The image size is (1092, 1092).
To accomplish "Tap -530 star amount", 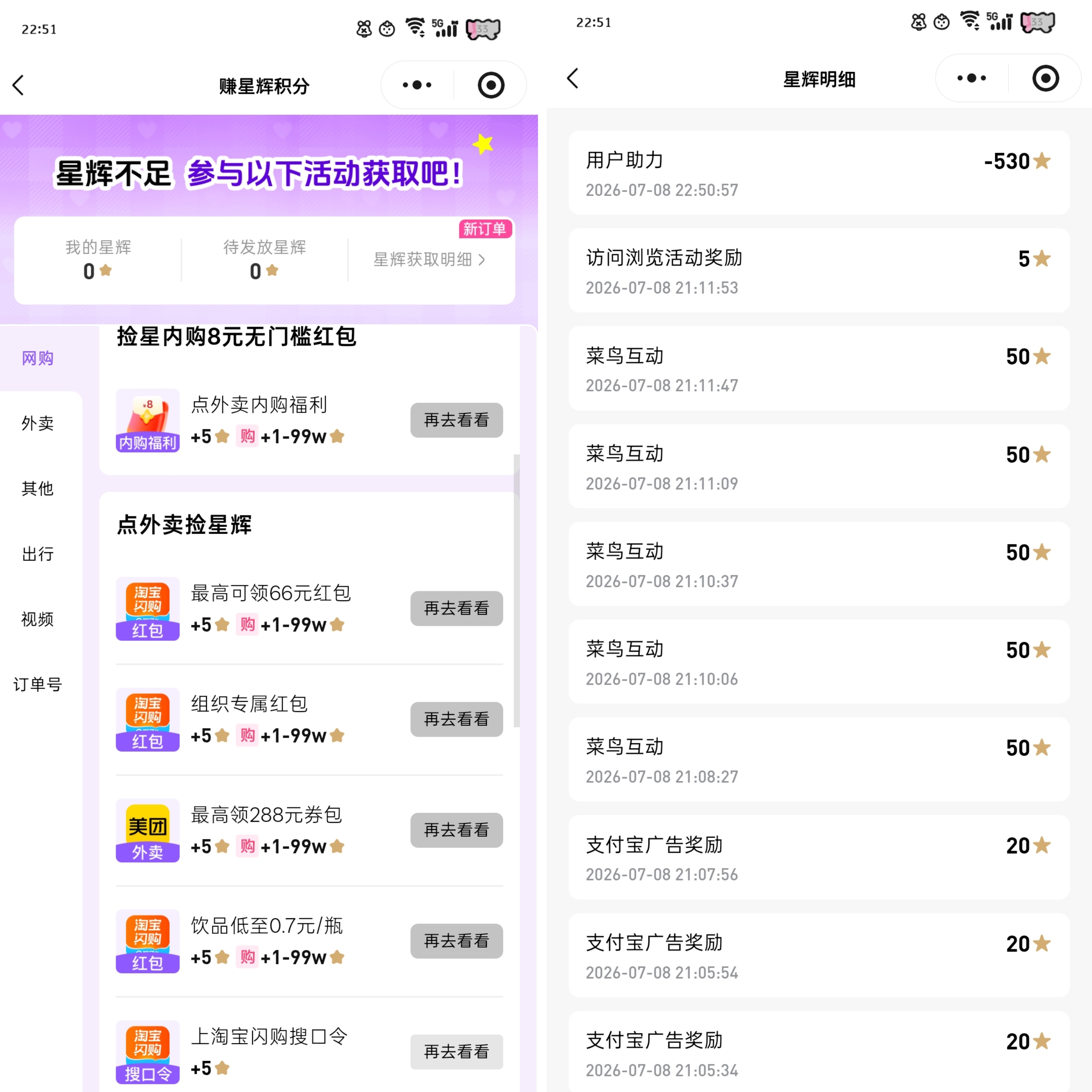I will (x=1007, y=161).
